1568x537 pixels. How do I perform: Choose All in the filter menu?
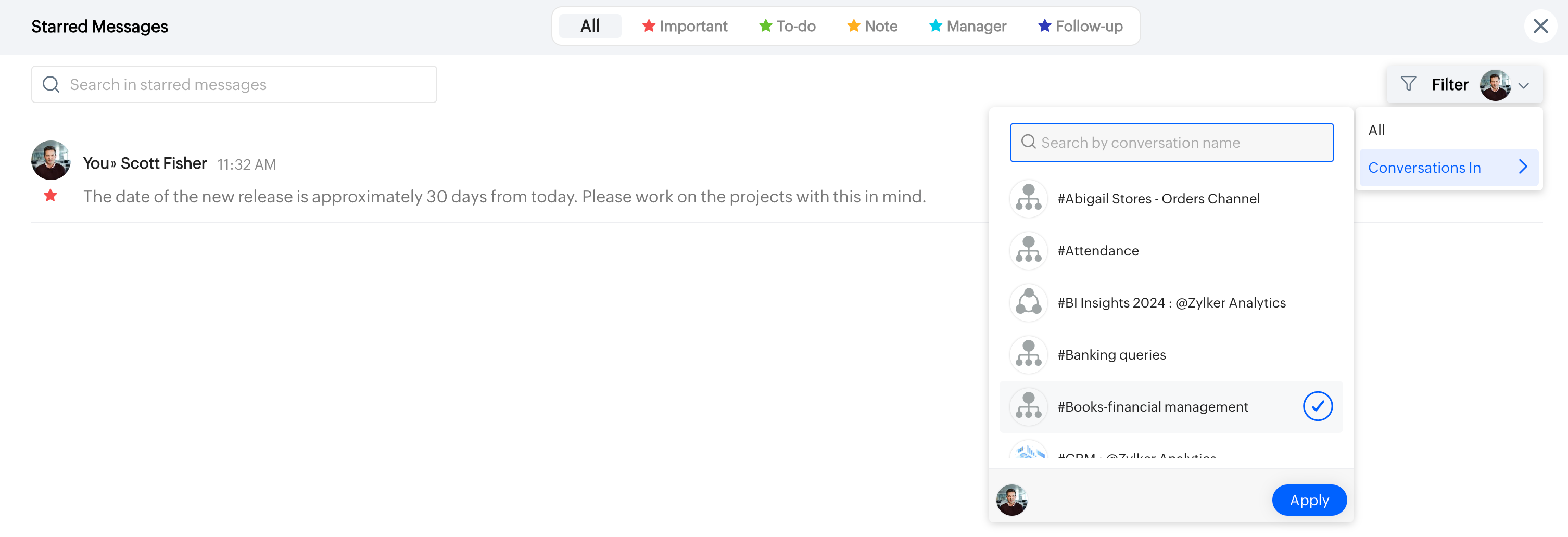[1376, 130]
